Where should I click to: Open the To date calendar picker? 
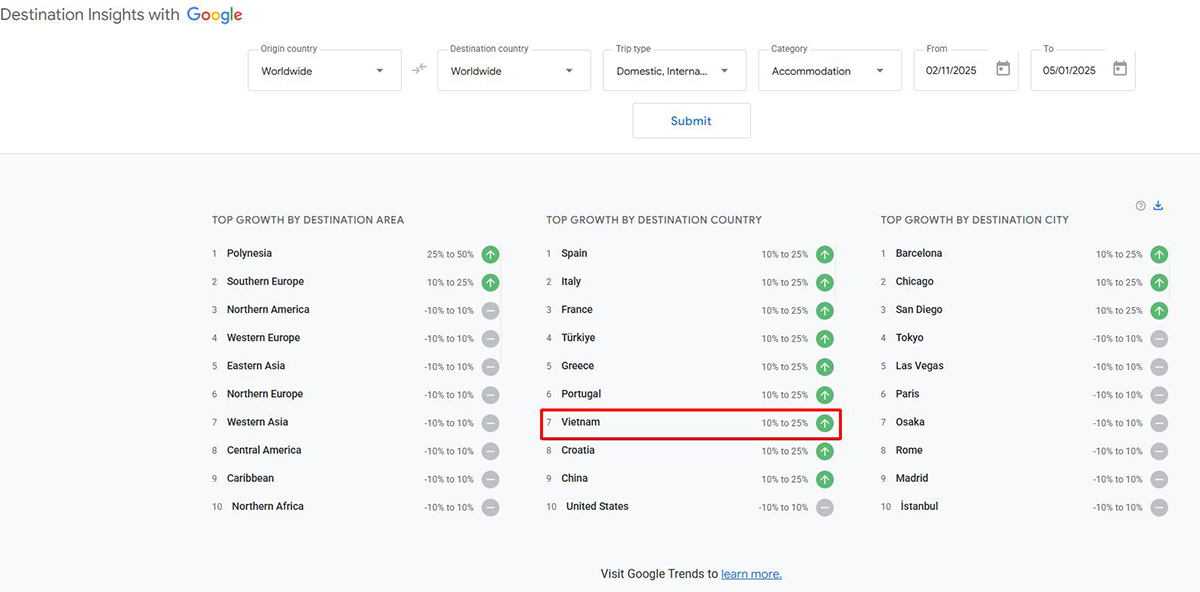click(1121, 69)
